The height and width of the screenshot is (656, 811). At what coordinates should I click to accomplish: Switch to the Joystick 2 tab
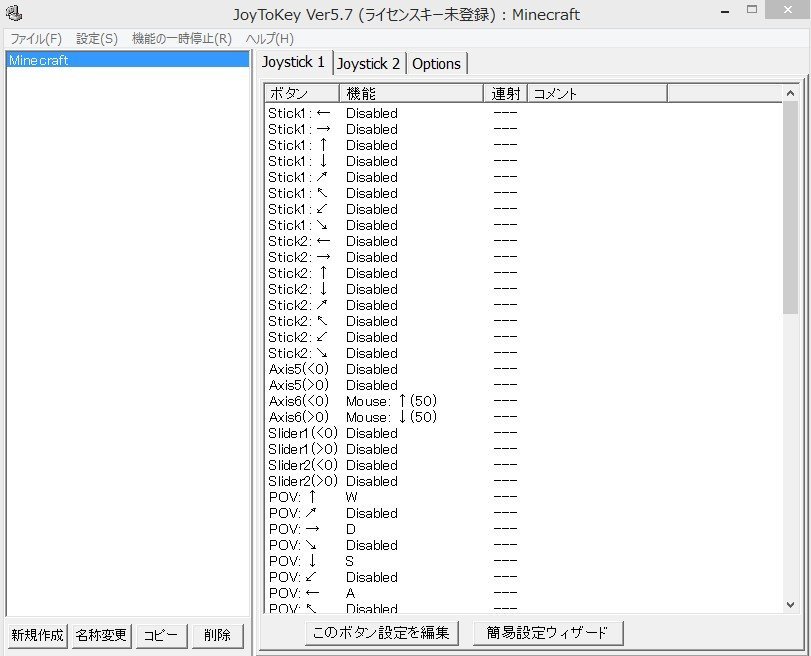click(x=368, y=63)
